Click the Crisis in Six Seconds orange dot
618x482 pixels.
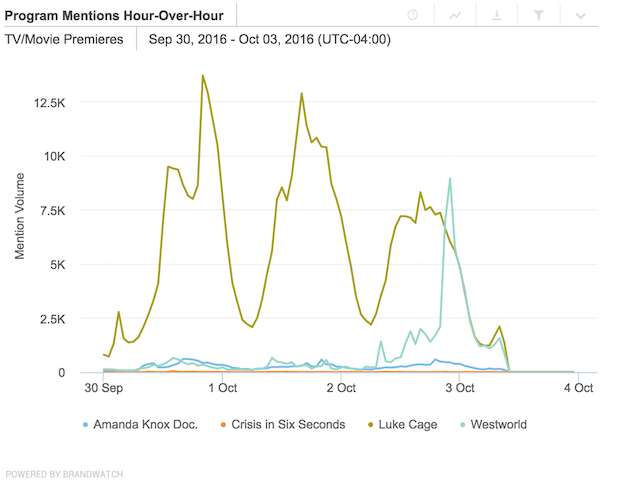pyautogui.click(x=222, y=425)
